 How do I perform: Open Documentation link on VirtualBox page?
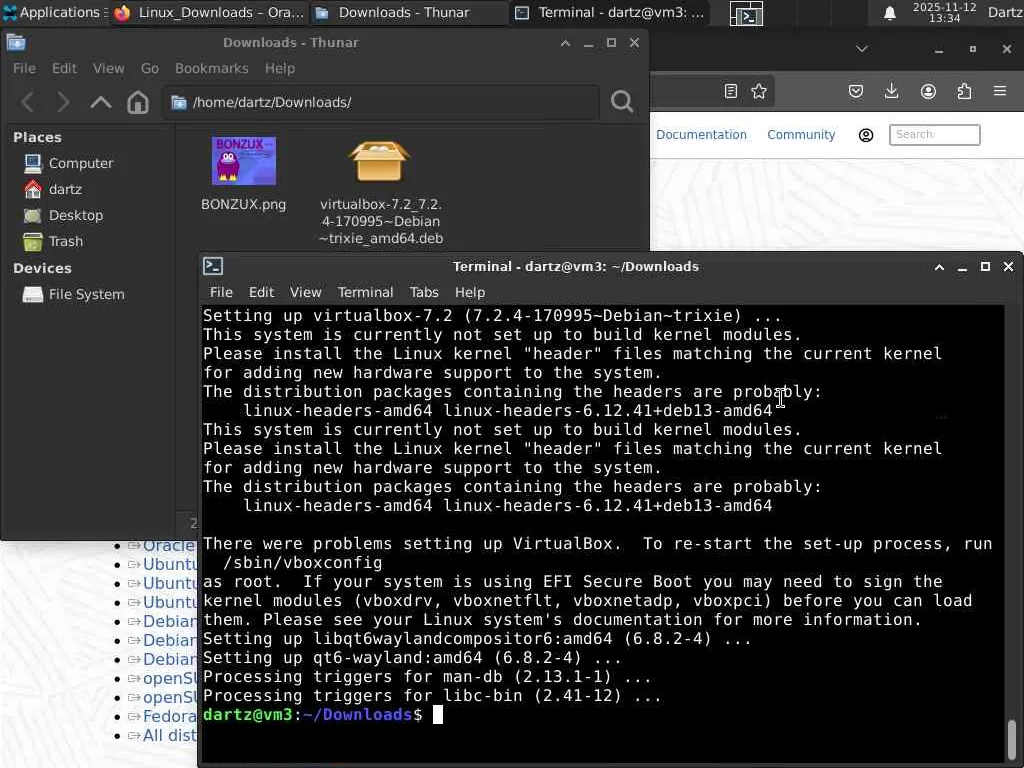(x=701, y=135)
